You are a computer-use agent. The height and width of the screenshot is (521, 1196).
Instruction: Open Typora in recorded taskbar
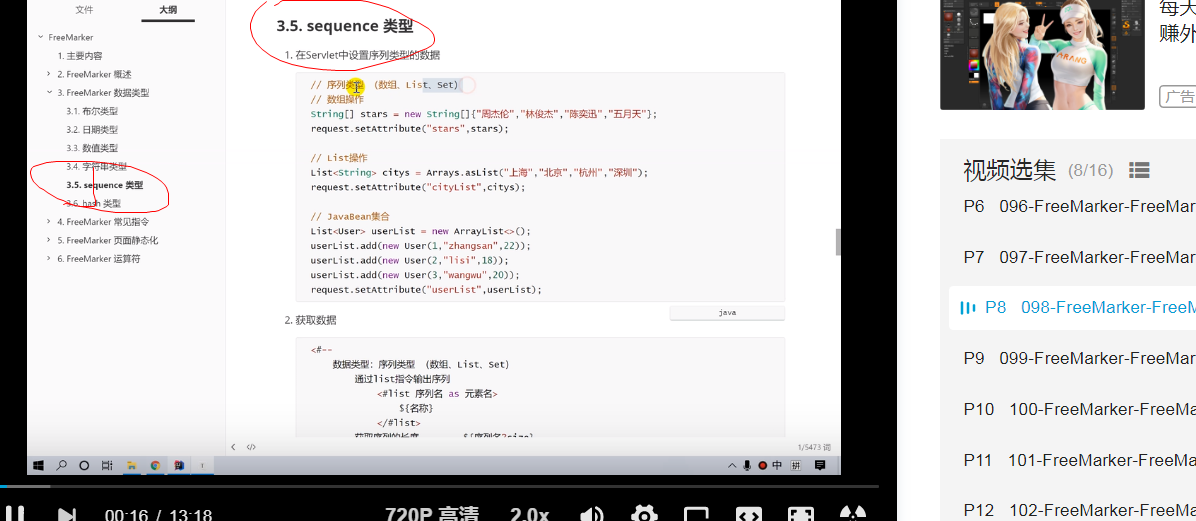pos(202,465)
